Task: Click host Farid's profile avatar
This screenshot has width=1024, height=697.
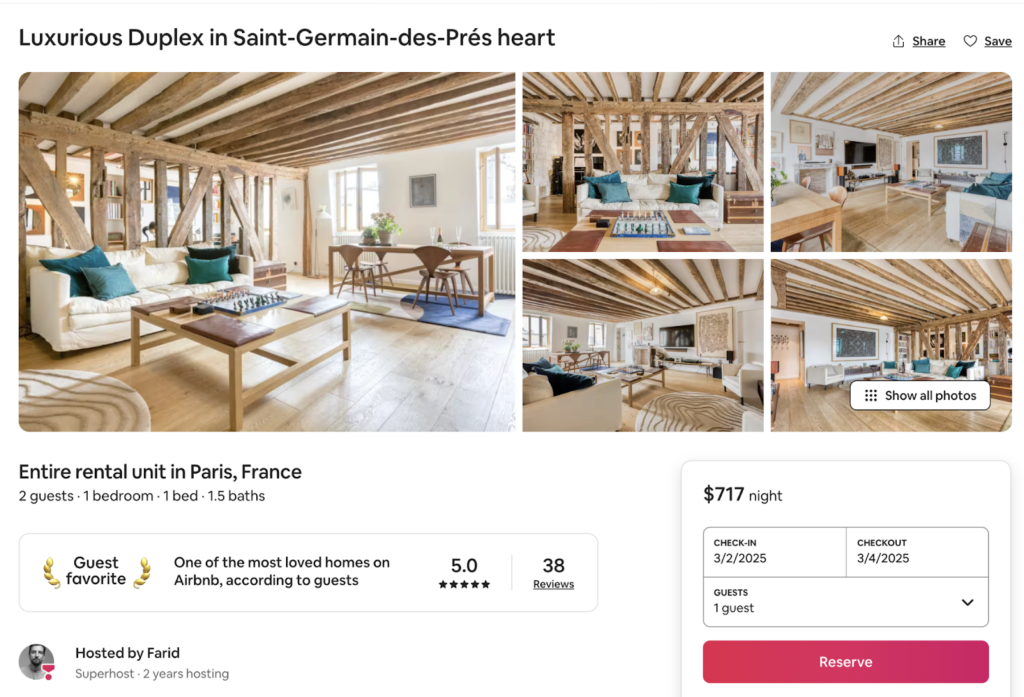Action: coord(36,661)
